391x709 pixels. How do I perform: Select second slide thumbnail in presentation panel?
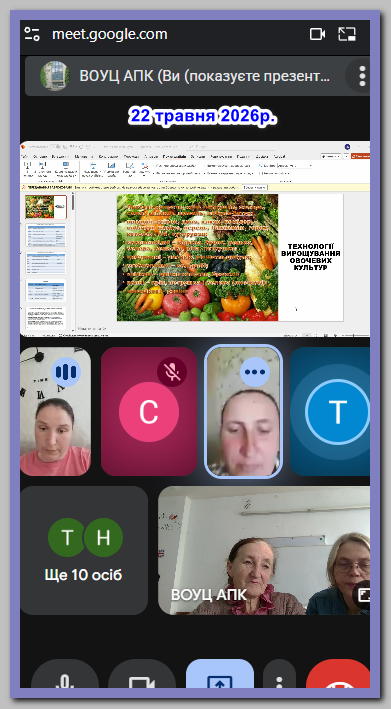46,235
